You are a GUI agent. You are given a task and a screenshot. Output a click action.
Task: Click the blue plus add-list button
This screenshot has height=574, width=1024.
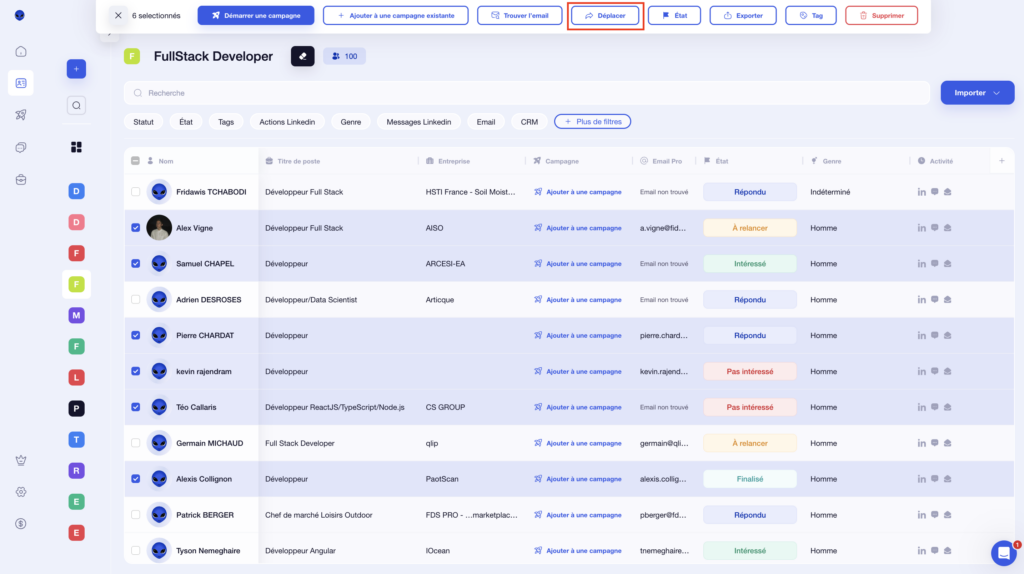77,69
